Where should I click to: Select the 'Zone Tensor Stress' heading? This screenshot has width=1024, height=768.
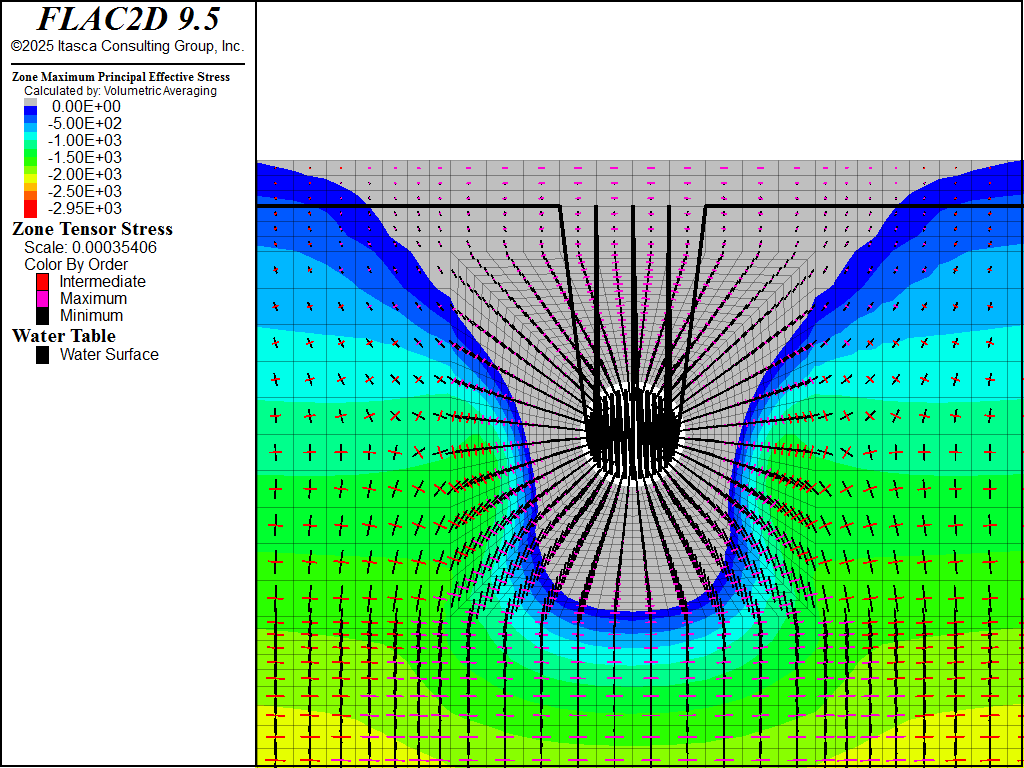(93, 229)
